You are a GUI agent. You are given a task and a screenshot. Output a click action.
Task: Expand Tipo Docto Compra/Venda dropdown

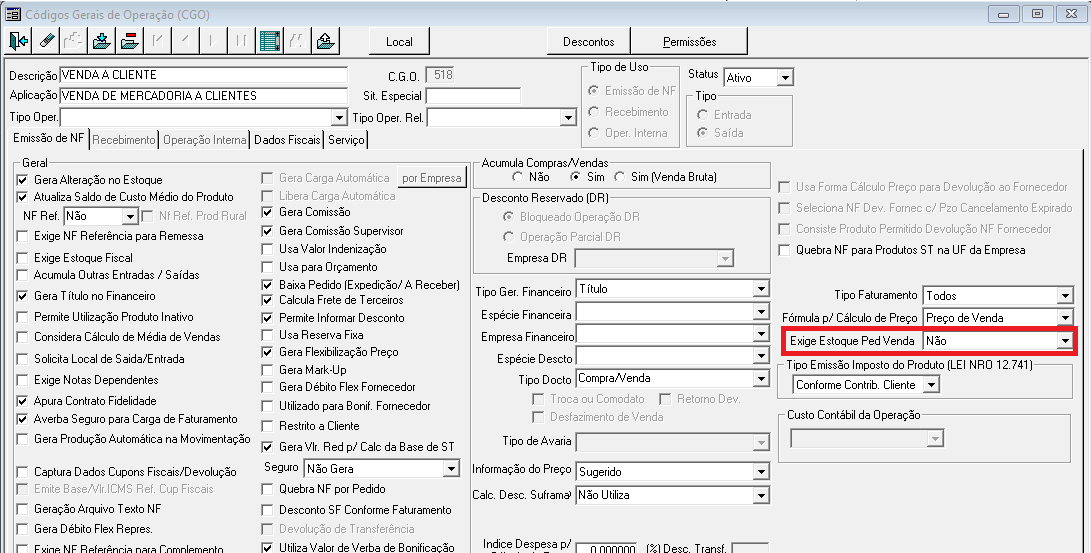point(761,379)
